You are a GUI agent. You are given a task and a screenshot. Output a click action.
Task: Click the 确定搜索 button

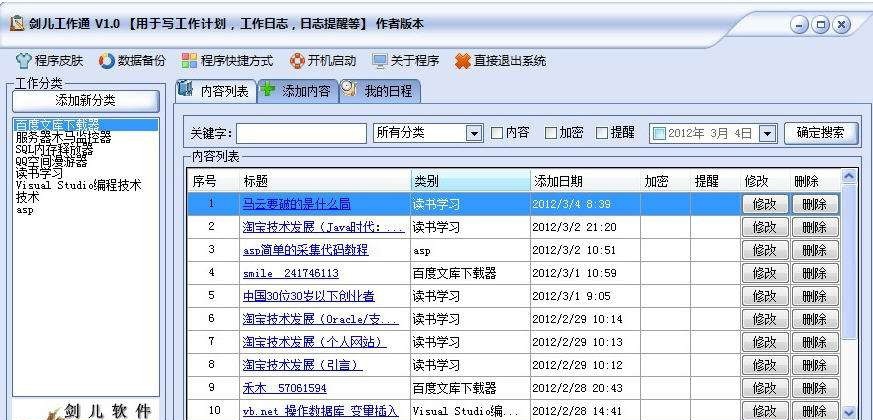point(821,133)
